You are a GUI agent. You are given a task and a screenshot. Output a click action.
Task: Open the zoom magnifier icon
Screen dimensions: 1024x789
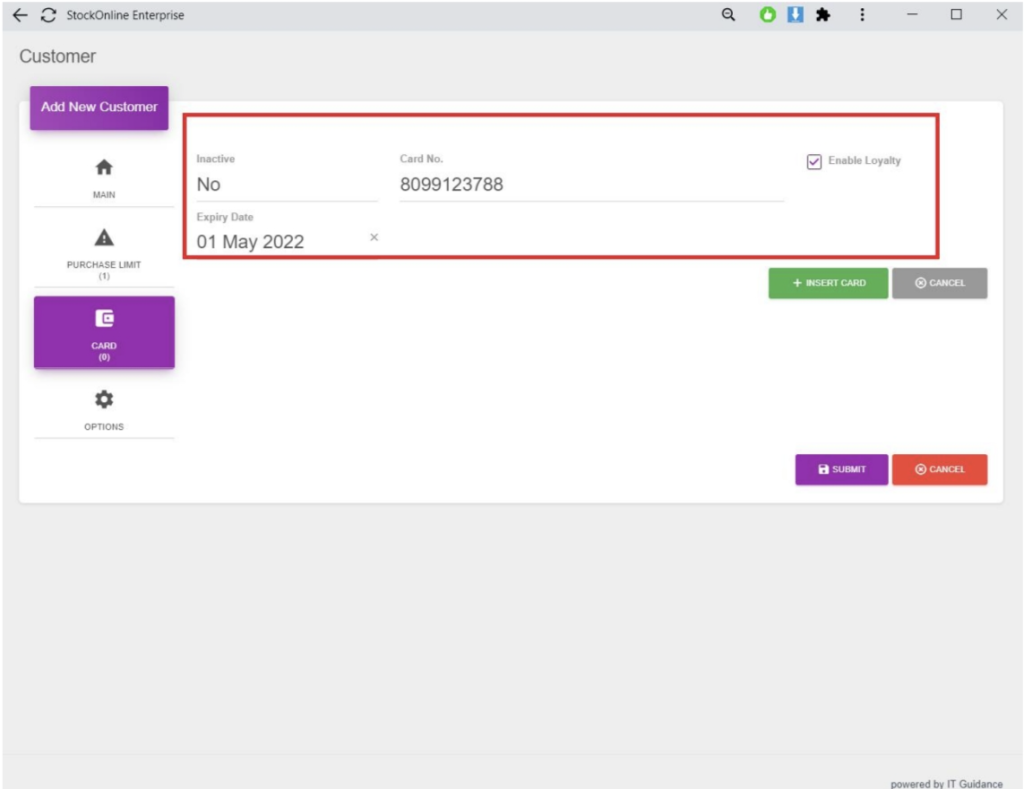[x=729, y=15]
